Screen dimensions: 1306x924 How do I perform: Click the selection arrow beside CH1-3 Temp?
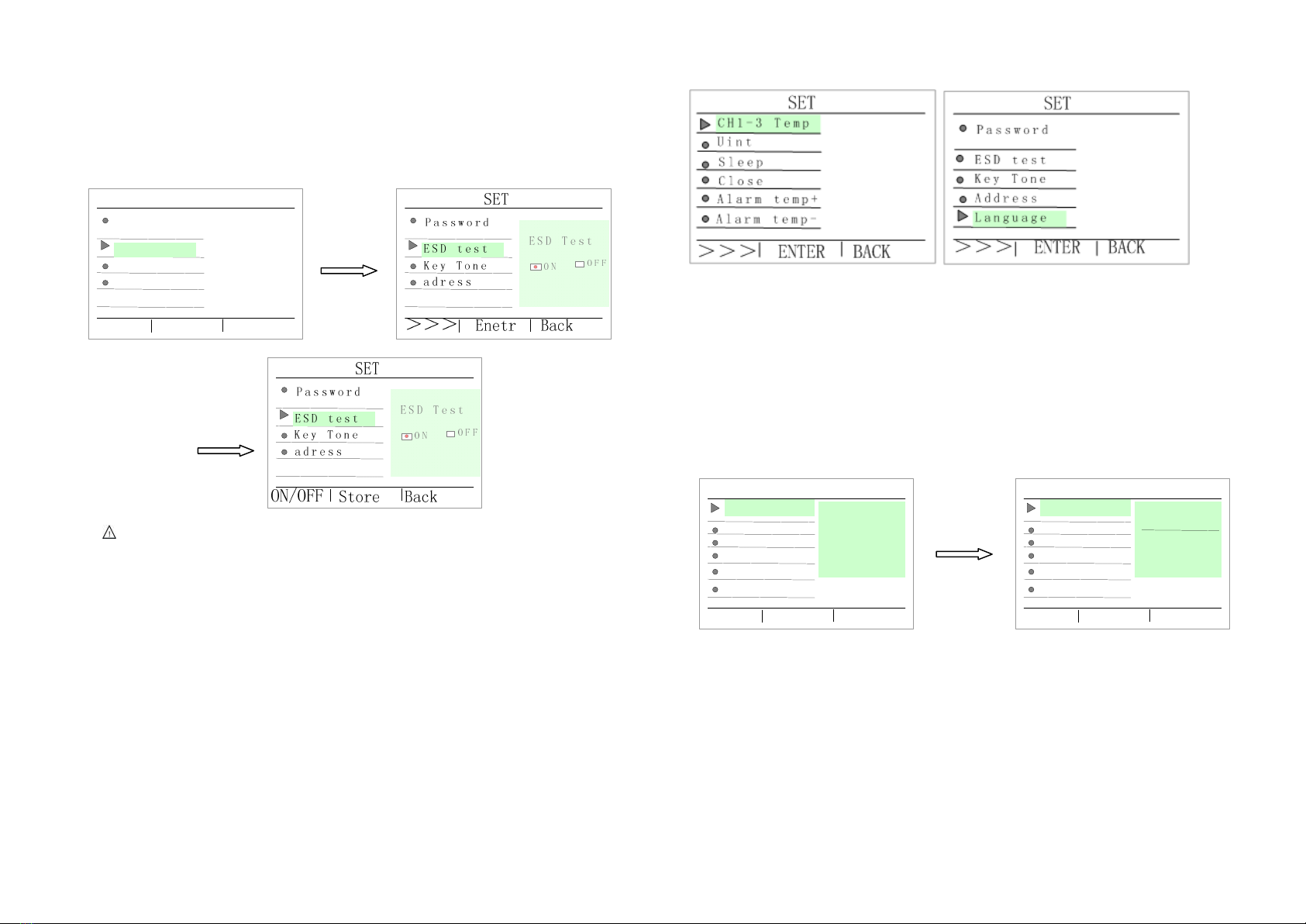pos(705,124)
